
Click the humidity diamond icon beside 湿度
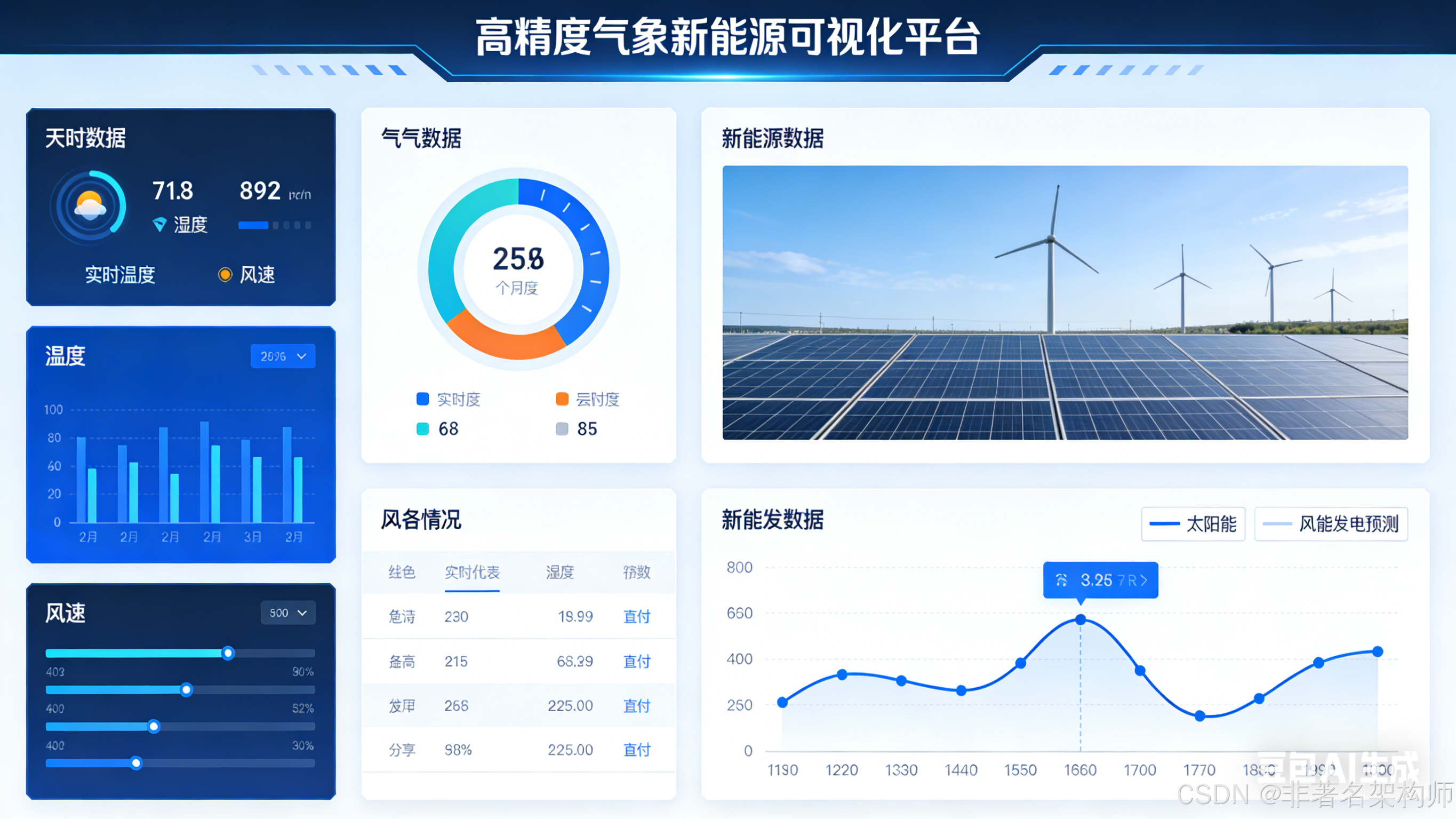[160, 225]
